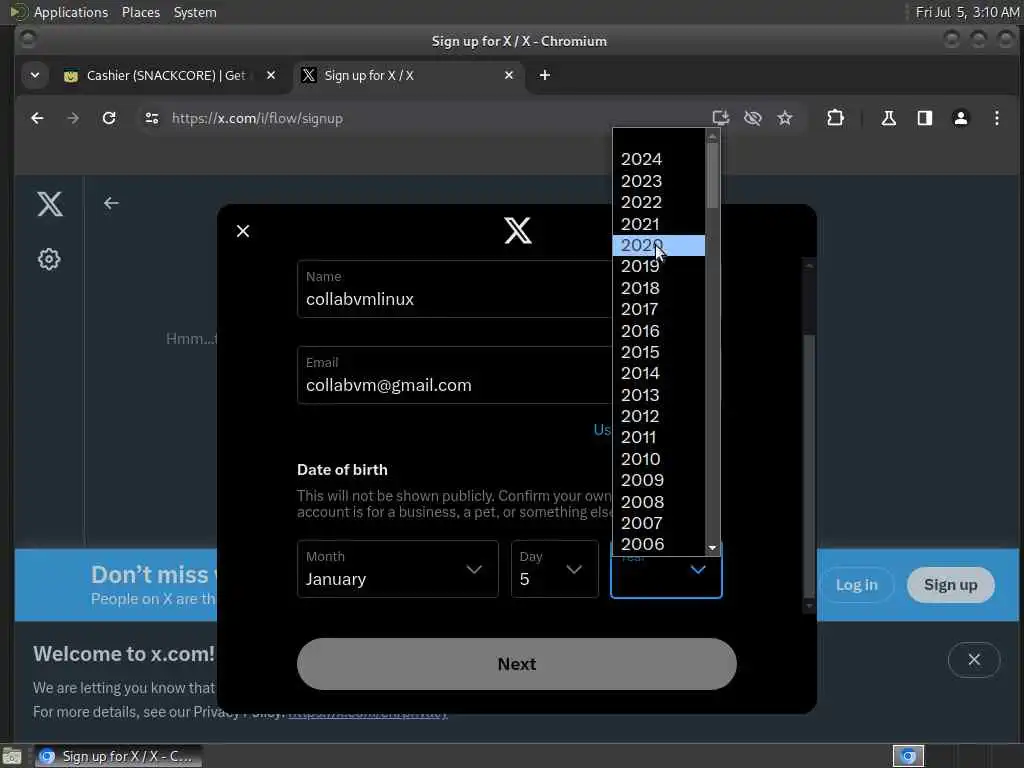
Task: Click the browser forward arrow
Action: tap(73, 118)
